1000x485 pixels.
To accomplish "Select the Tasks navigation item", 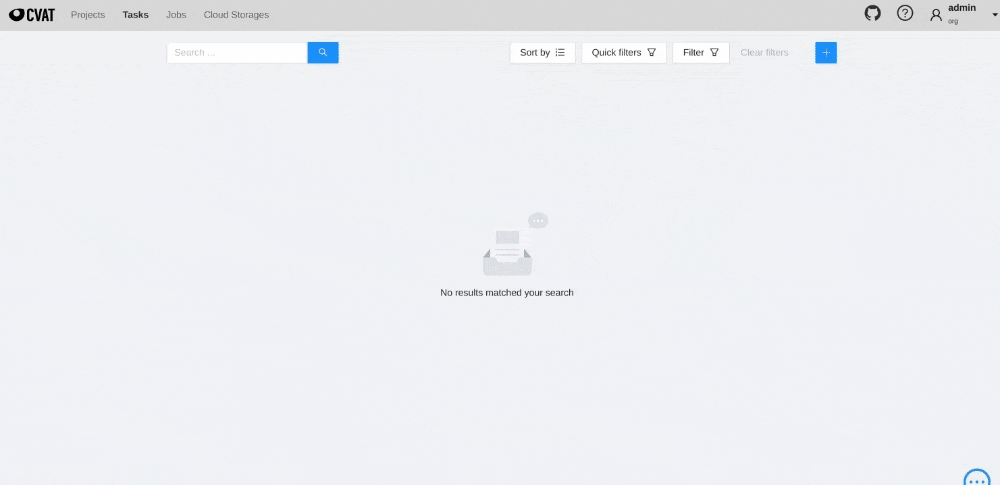I will coord(135,15).
